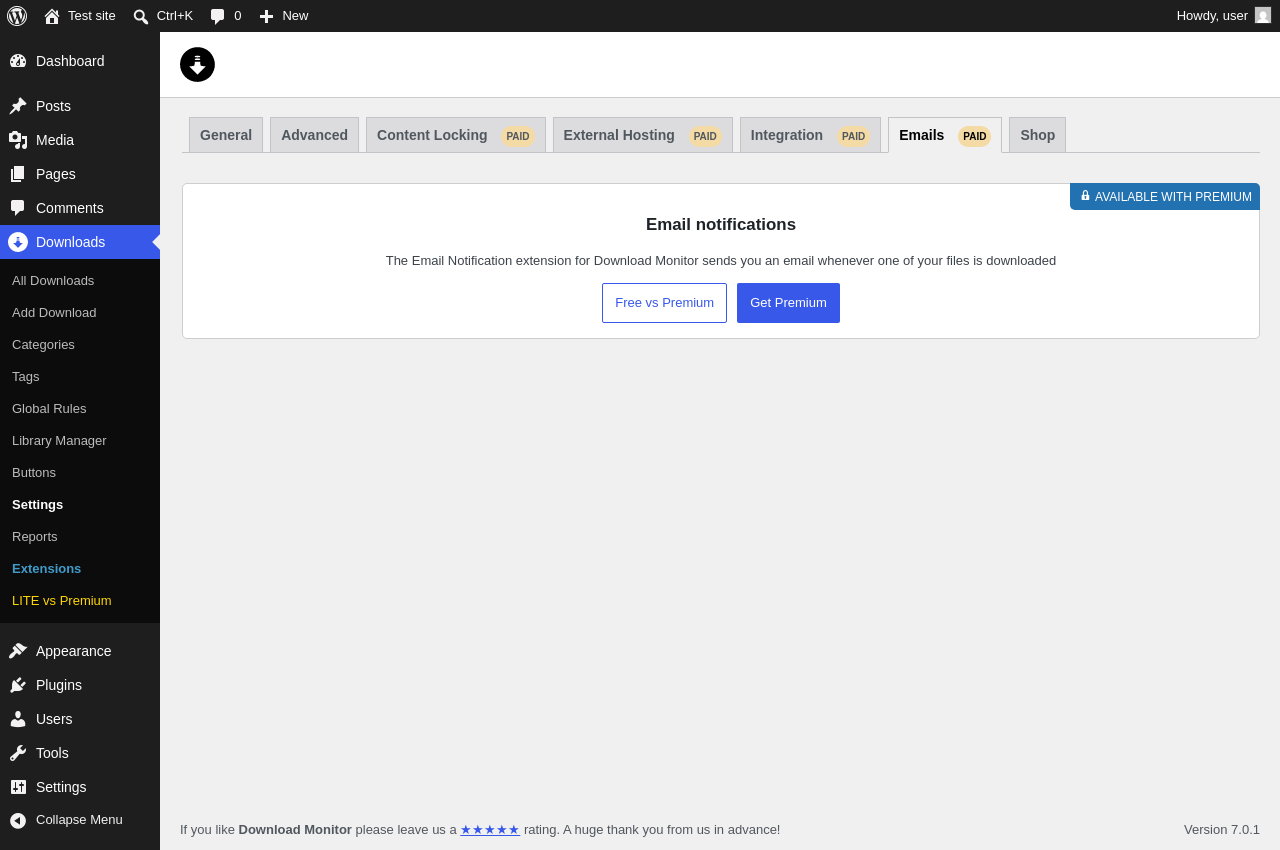Open the comments bubble in admin bar
Image resolution: width=1280 pixels, height=850 pixels.
(217, 16)
